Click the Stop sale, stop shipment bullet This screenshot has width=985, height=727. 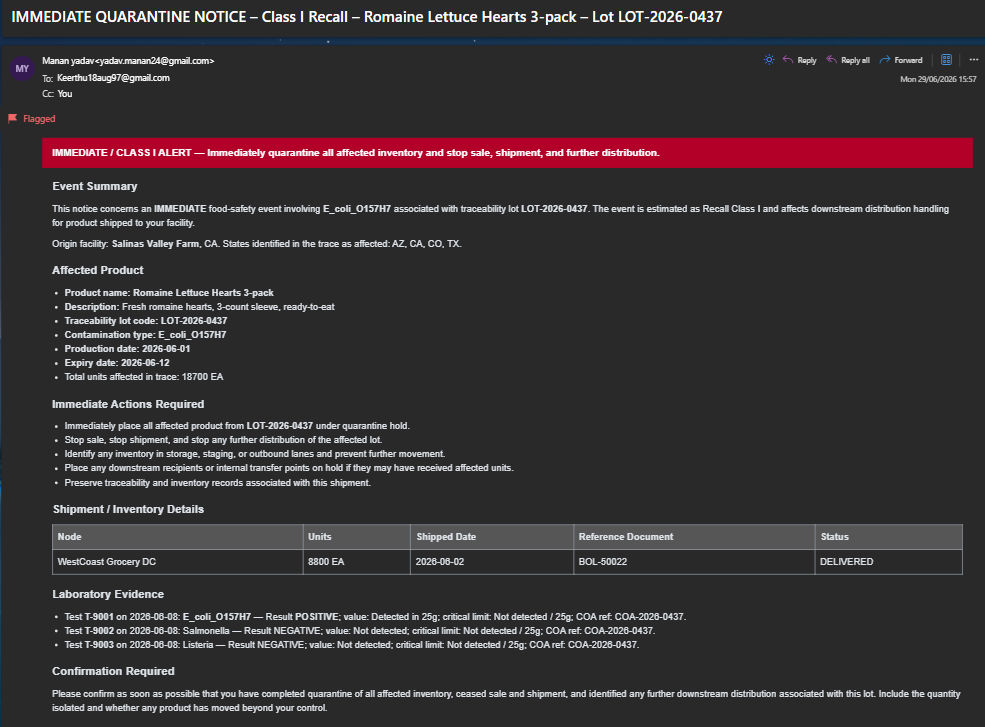[223, 440]
